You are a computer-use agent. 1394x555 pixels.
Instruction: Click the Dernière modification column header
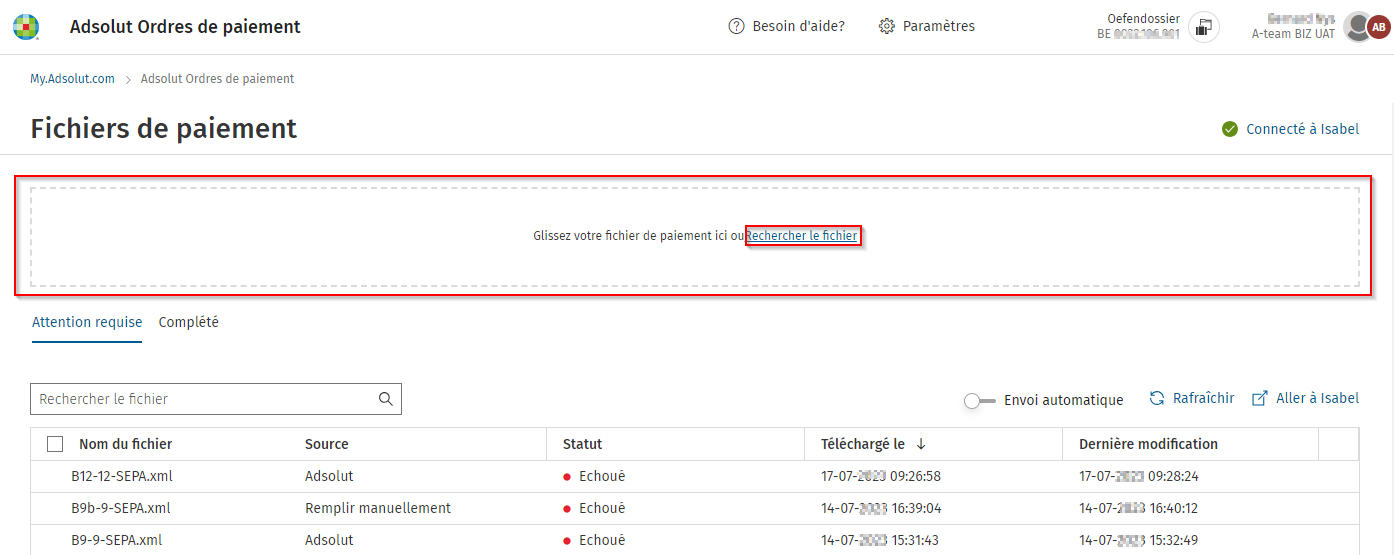coord(1148,444)
